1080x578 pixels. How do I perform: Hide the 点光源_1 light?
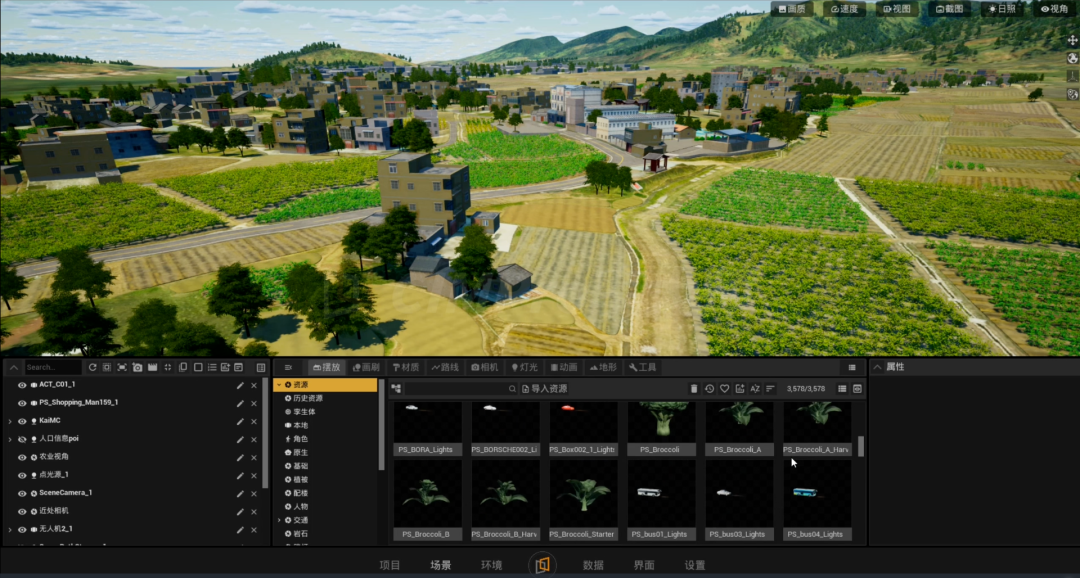coord(22,475)
